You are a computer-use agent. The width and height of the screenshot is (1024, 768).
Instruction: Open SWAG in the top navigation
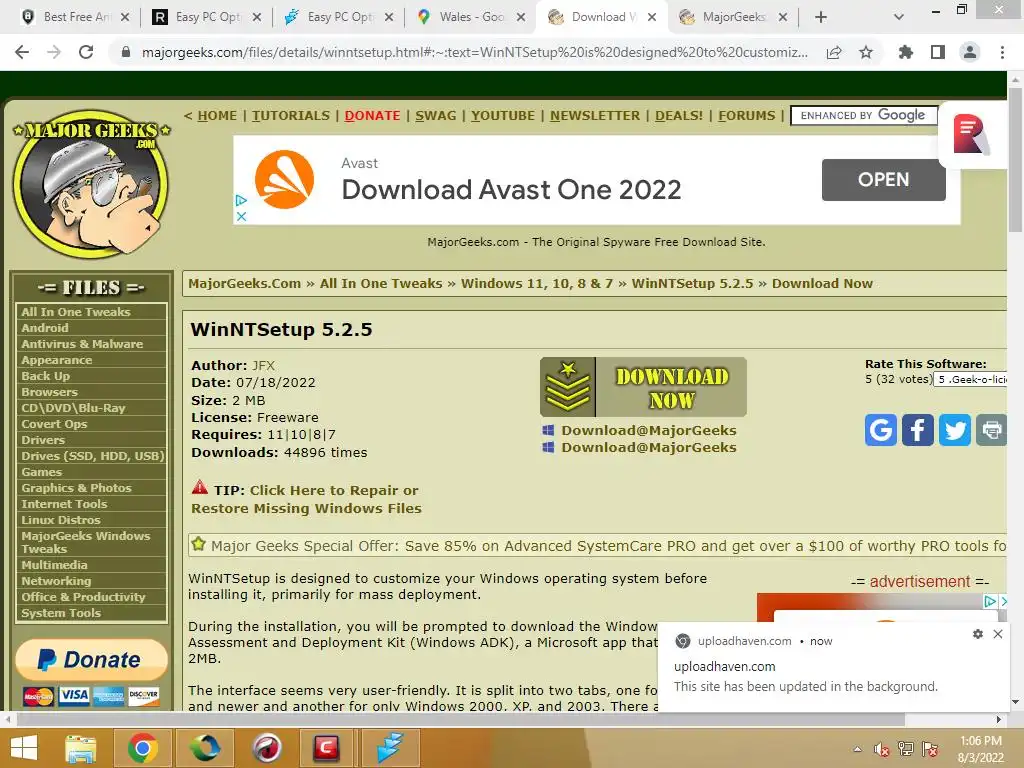(436, 116)
